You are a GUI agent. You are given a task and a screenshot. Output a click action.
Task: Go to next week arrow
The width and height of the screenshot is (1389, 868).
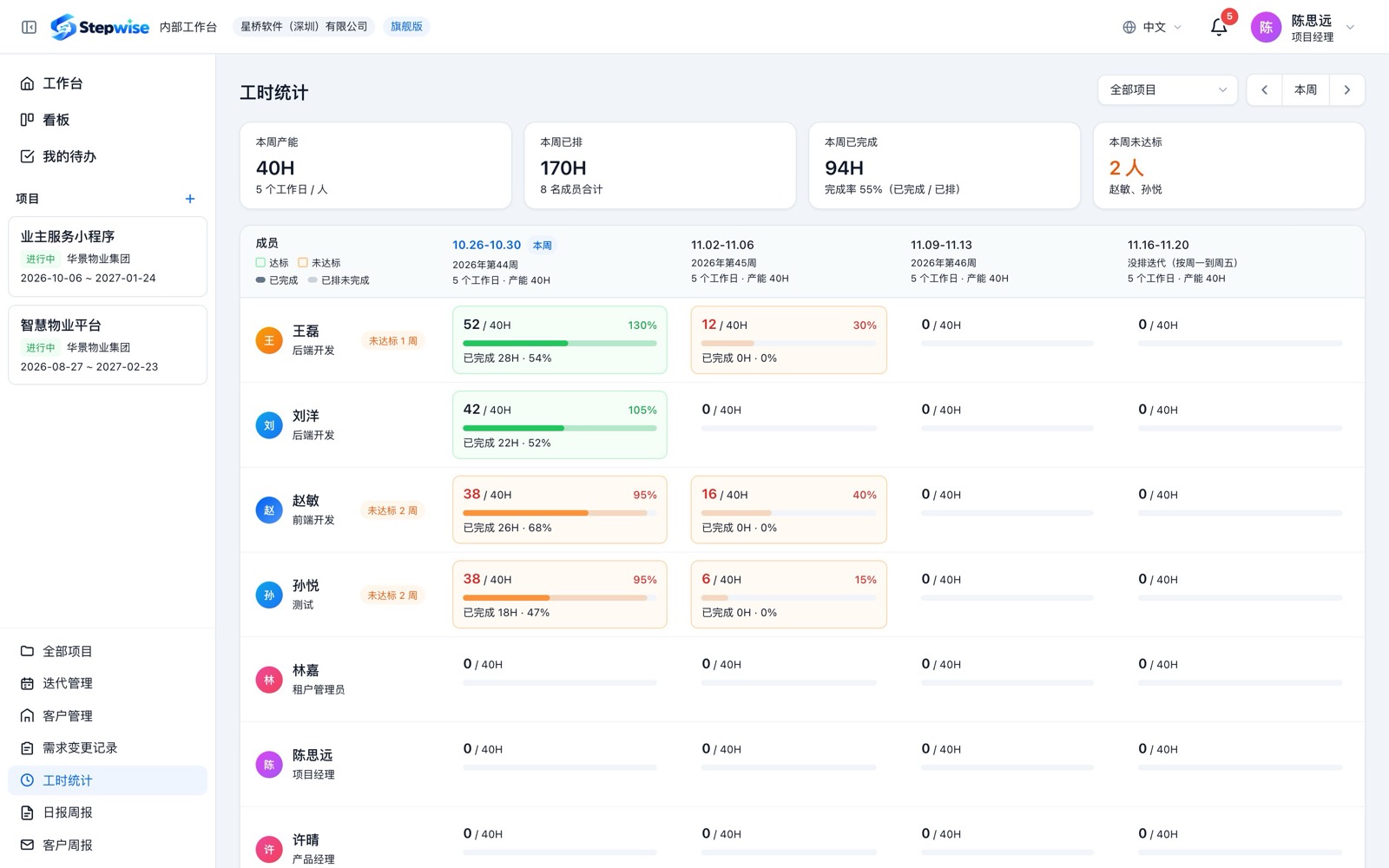coord(1346,90)
